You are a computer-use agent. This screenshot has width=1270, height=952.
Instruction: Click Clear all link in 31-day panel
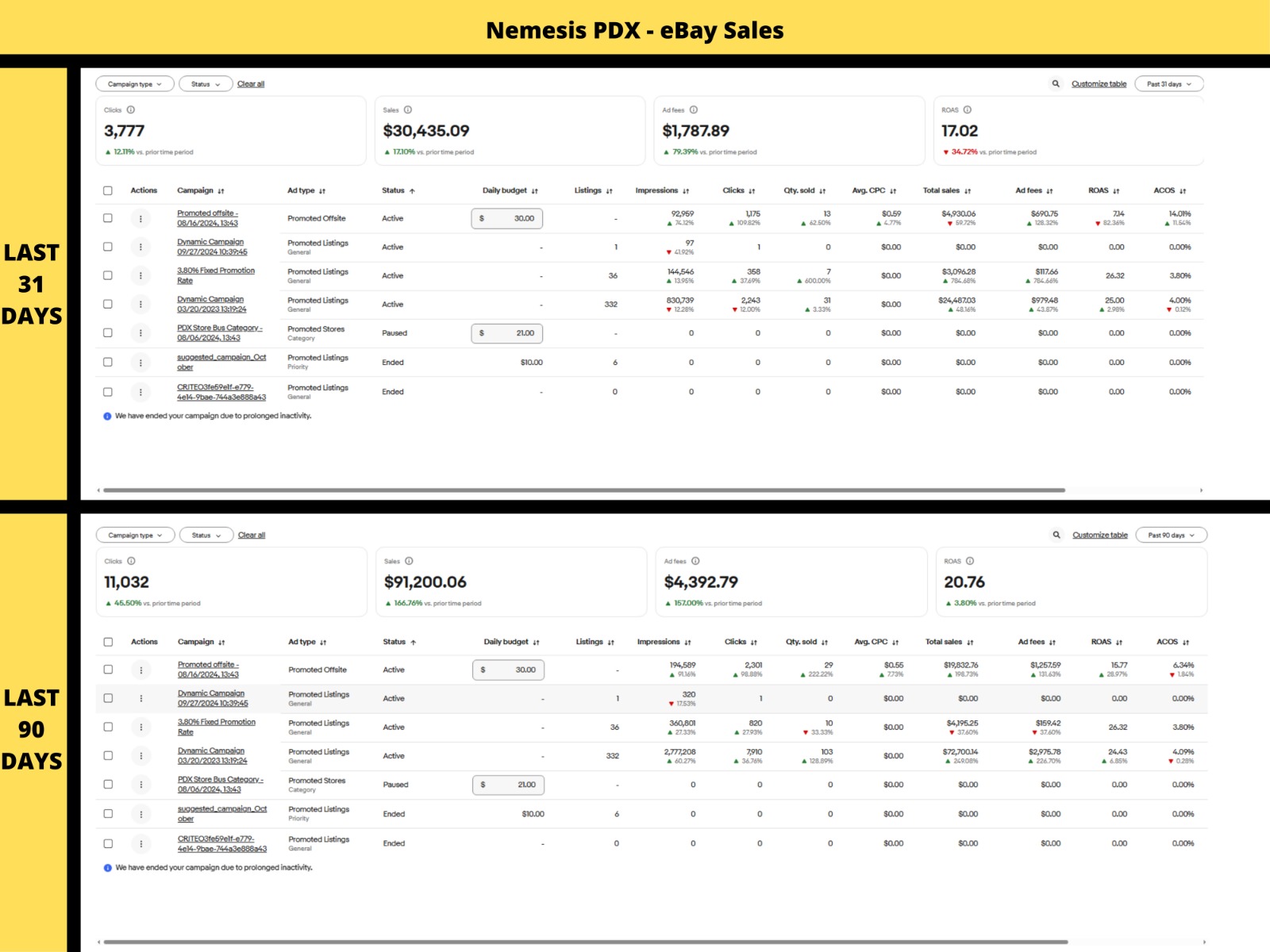251,84
